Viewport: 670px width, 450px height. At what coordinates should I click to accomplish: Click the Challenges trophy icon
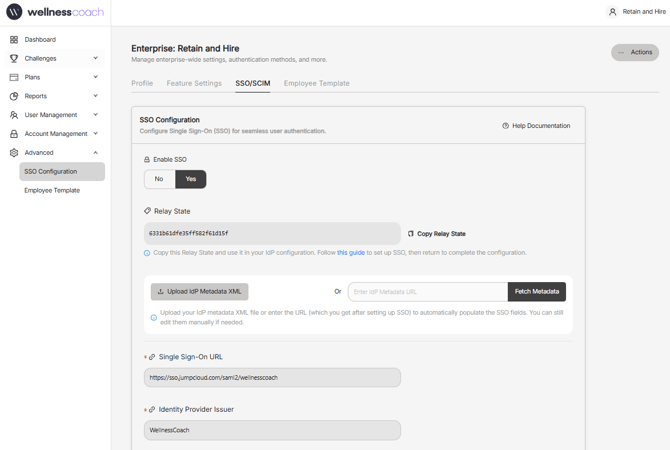14,59
